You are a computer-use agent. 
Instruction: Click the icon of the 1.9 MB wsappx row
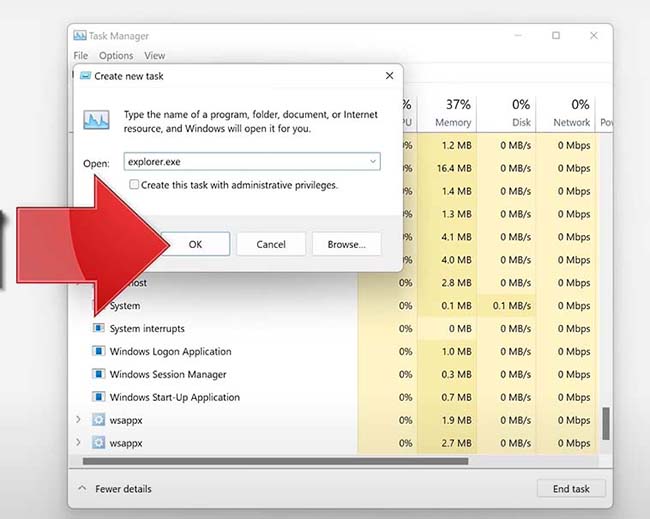(x=98, y=420)
